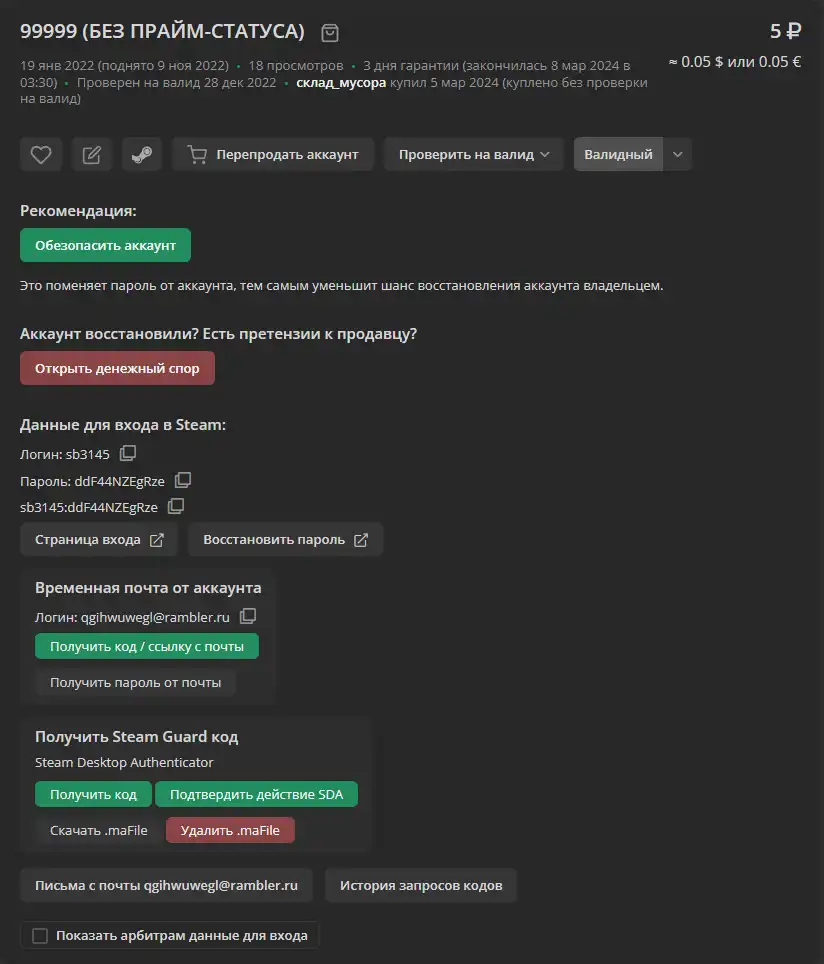
Task: Copy the Steam login using its copy icon
Action: click(128, 454)
